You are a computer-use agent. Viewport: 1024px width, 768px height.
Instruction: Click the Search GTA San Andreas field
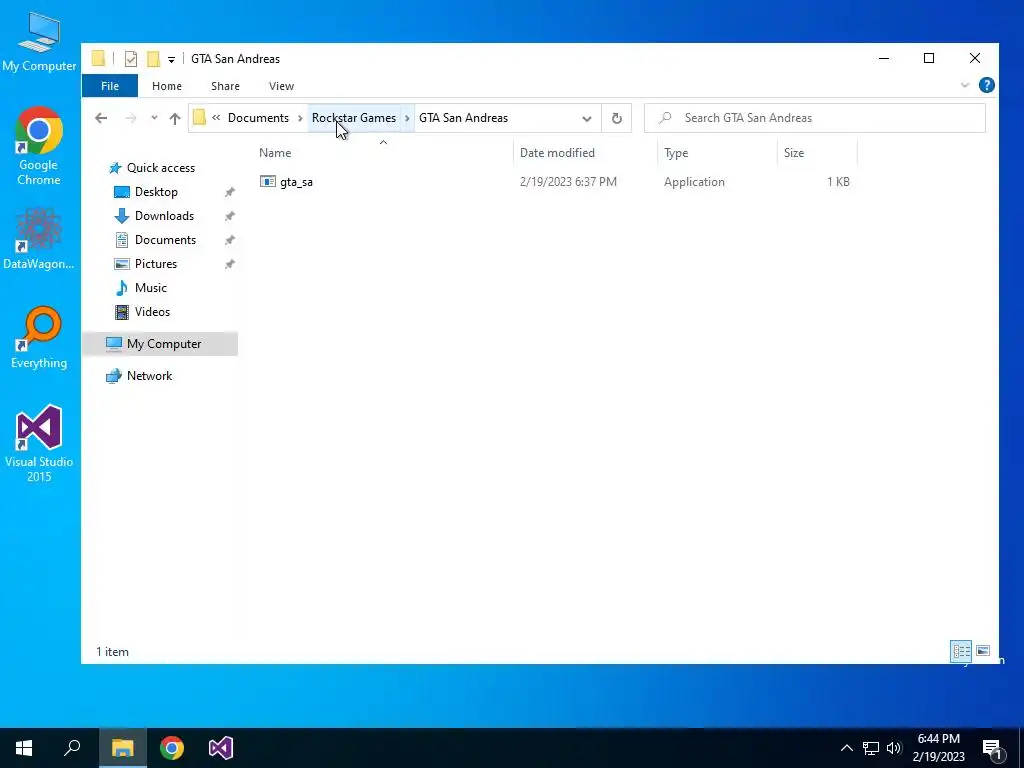pyautogui.click(x=814, y=118)
